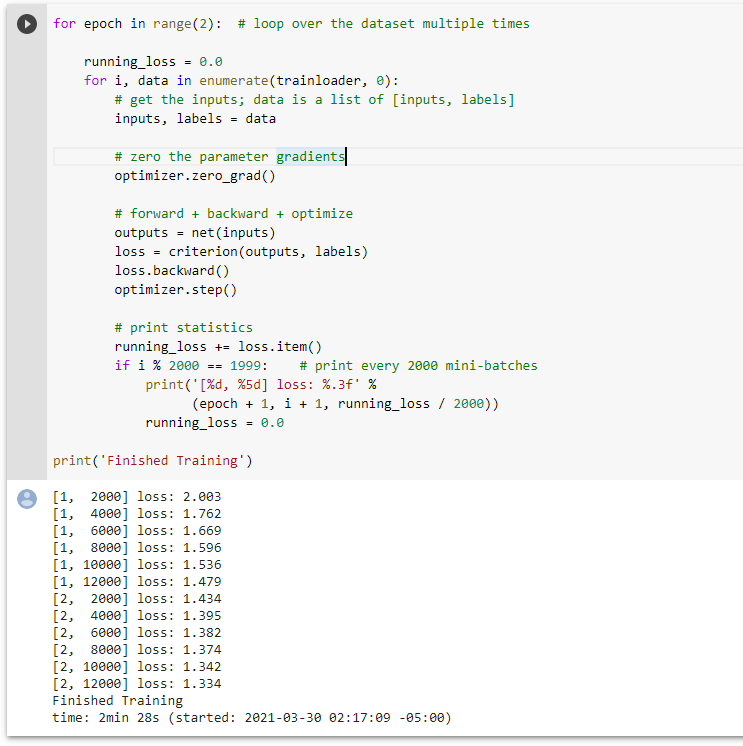Click the 'inputs, labels = data' line

click(195, 119)
